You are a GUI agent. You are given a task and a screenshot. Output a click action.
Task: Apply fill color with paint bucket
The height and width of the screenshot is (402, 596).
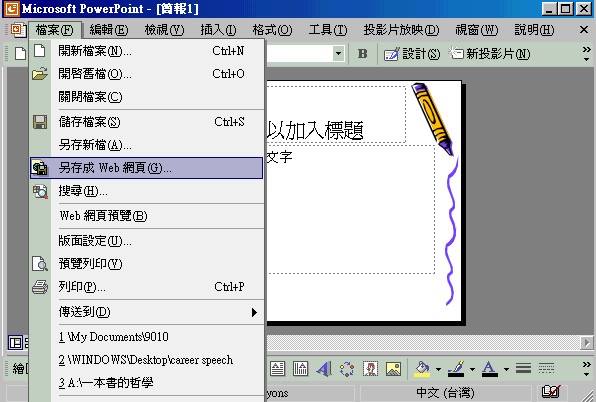422,369
